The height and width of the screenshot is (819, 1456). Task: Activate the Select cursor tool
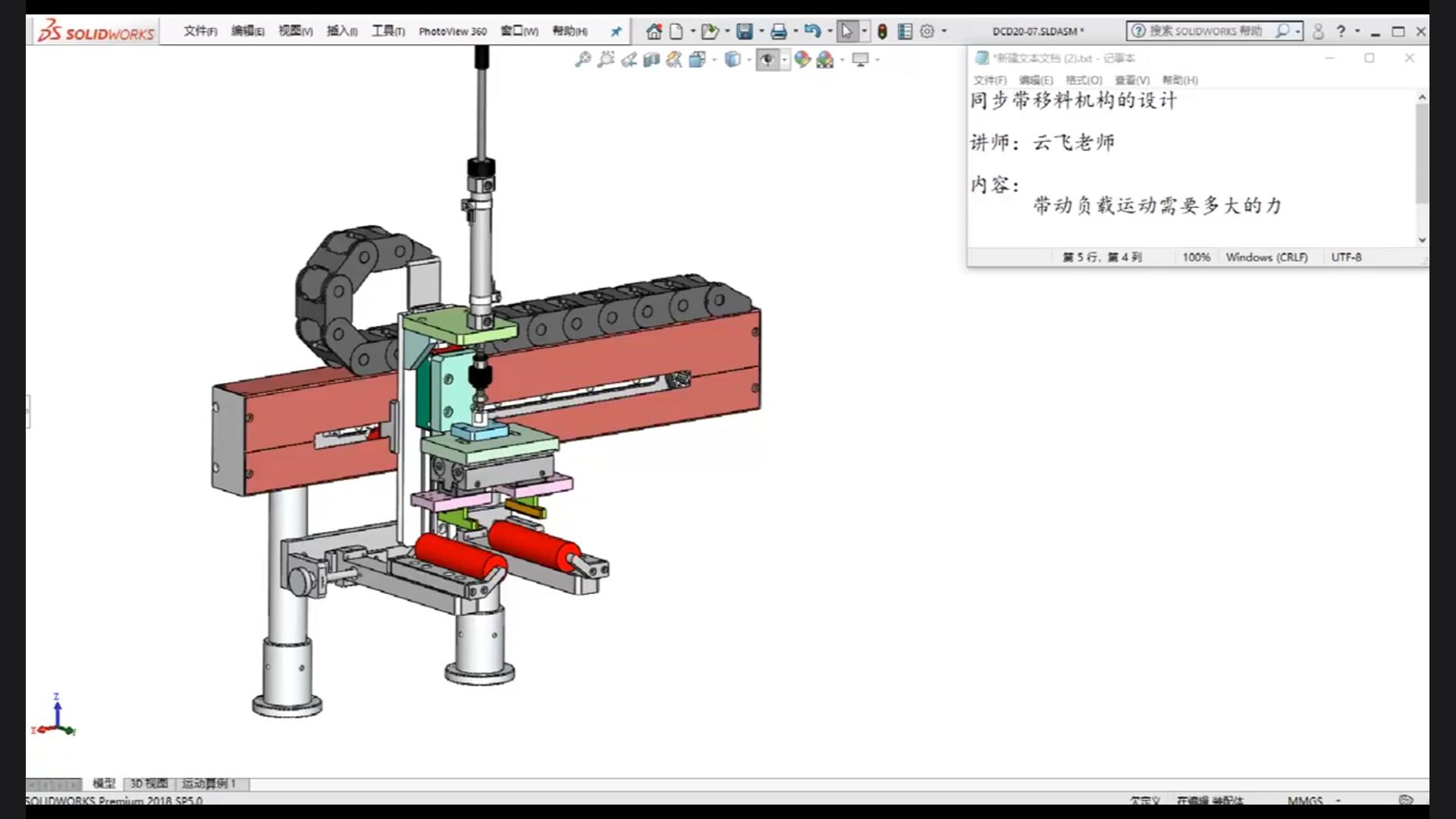(x=847, y=32)
